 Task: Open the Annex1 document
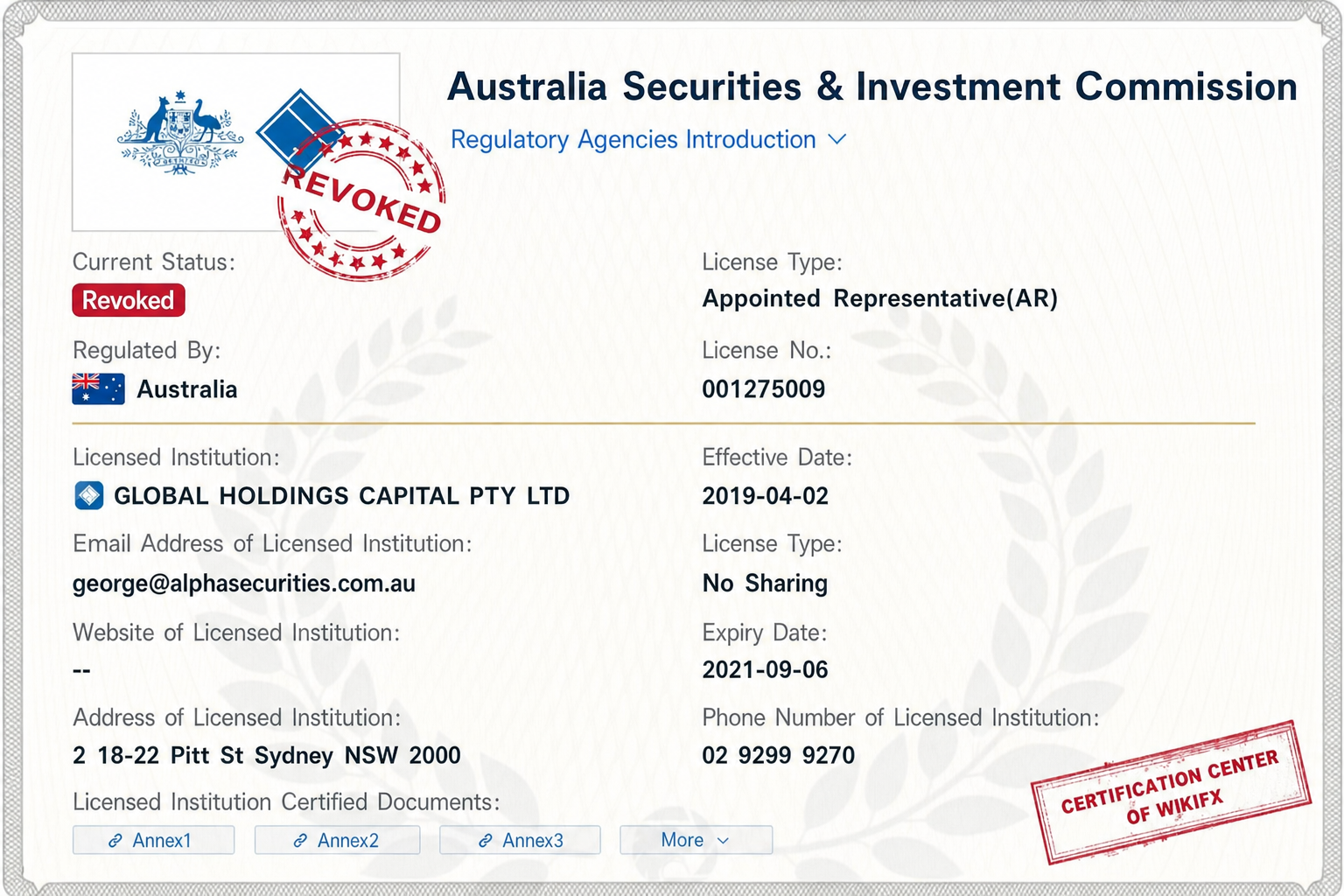[x=153, y=840]
